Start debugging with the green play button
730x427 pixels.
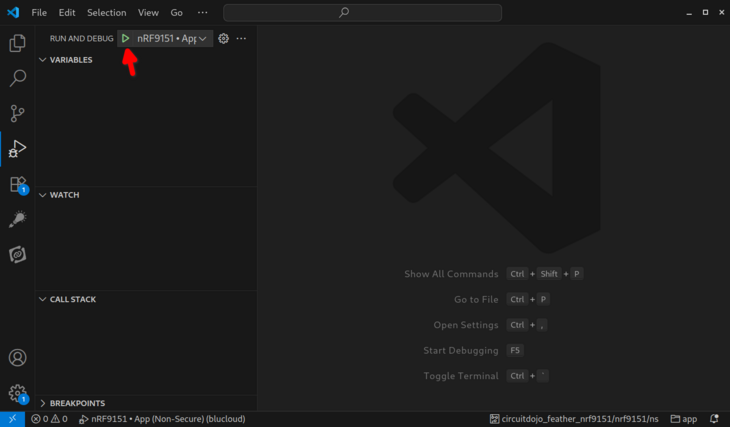click(125, 39)
